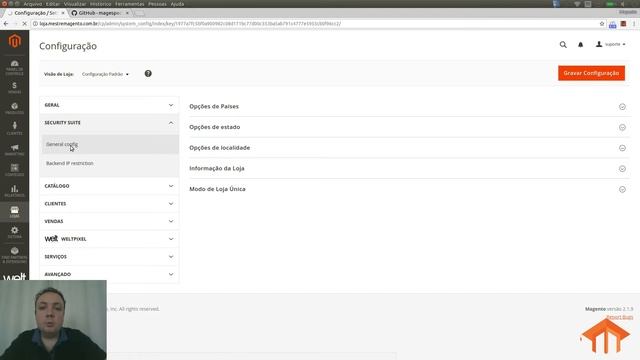Open the Produtos sidebar icon

14,109
